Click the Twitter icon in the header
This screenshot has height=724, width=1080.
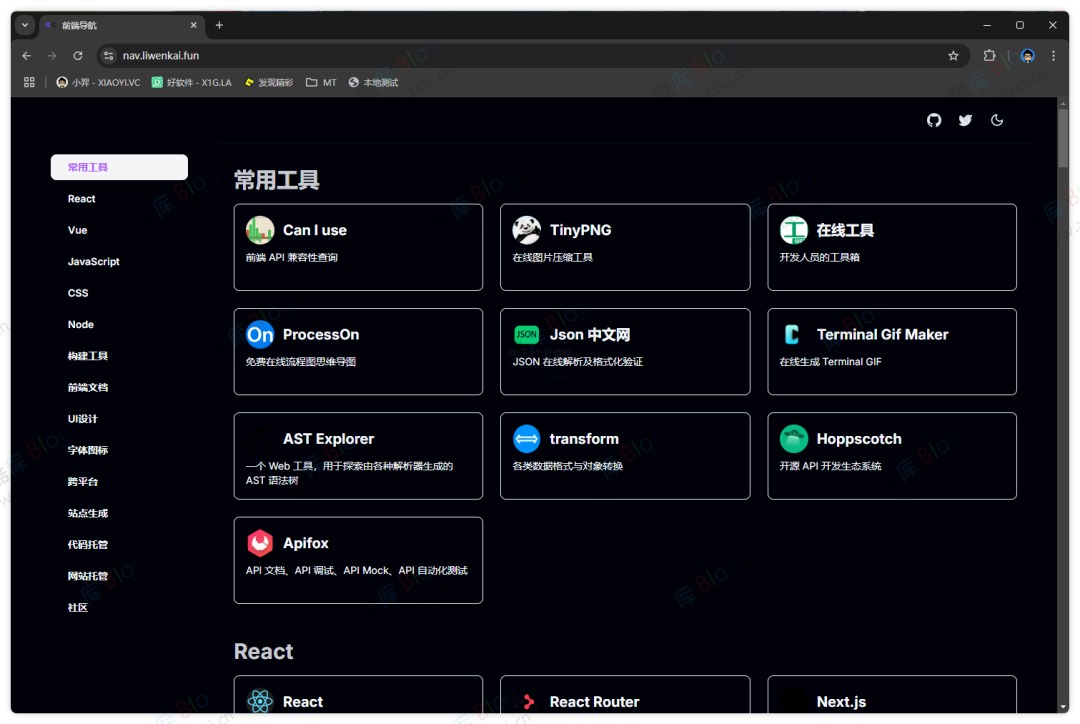tap(965, 120)
